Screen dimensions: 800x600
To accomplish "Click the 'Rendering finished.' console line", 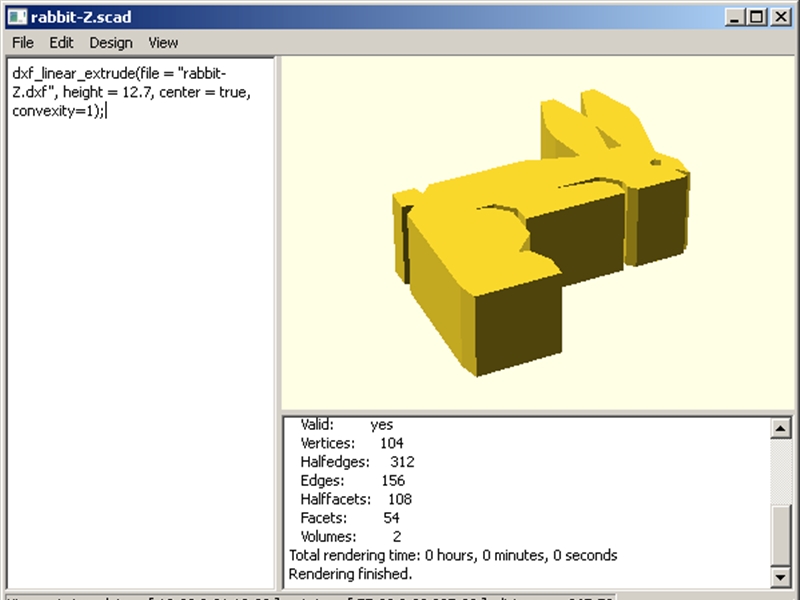I will [350, 574].
